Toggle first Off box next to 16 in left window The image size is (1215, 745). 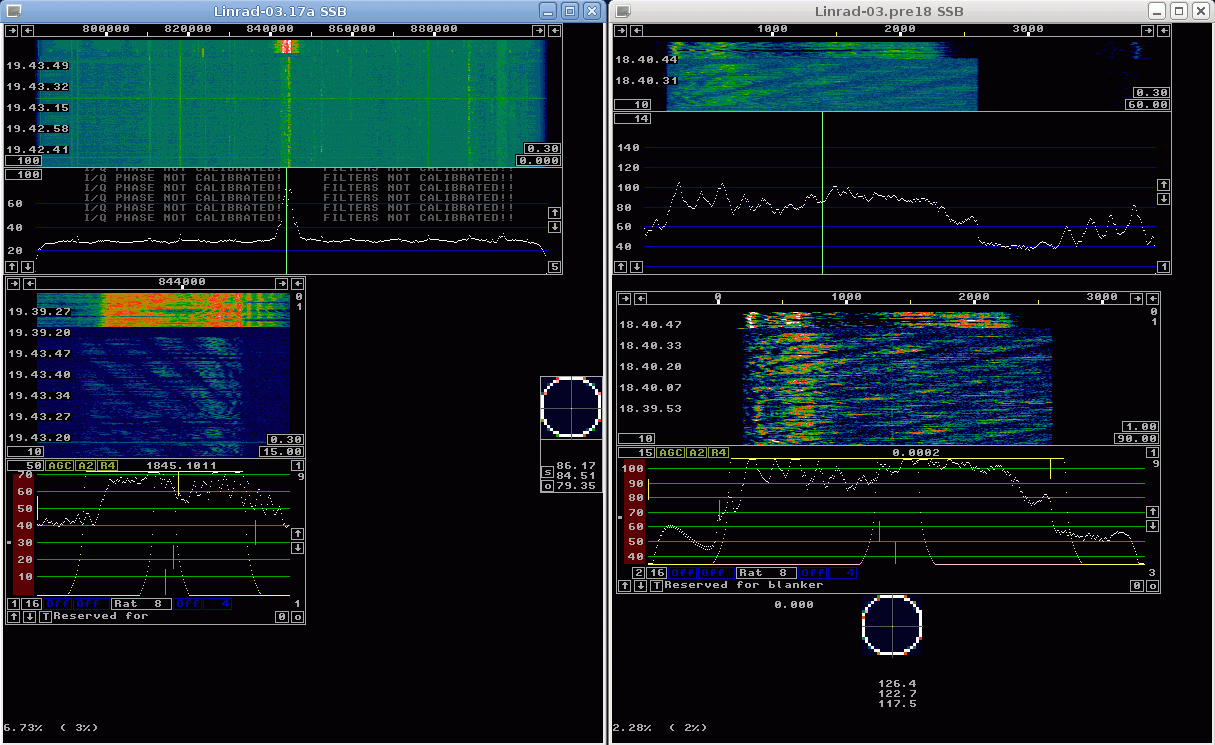(58, 603)
